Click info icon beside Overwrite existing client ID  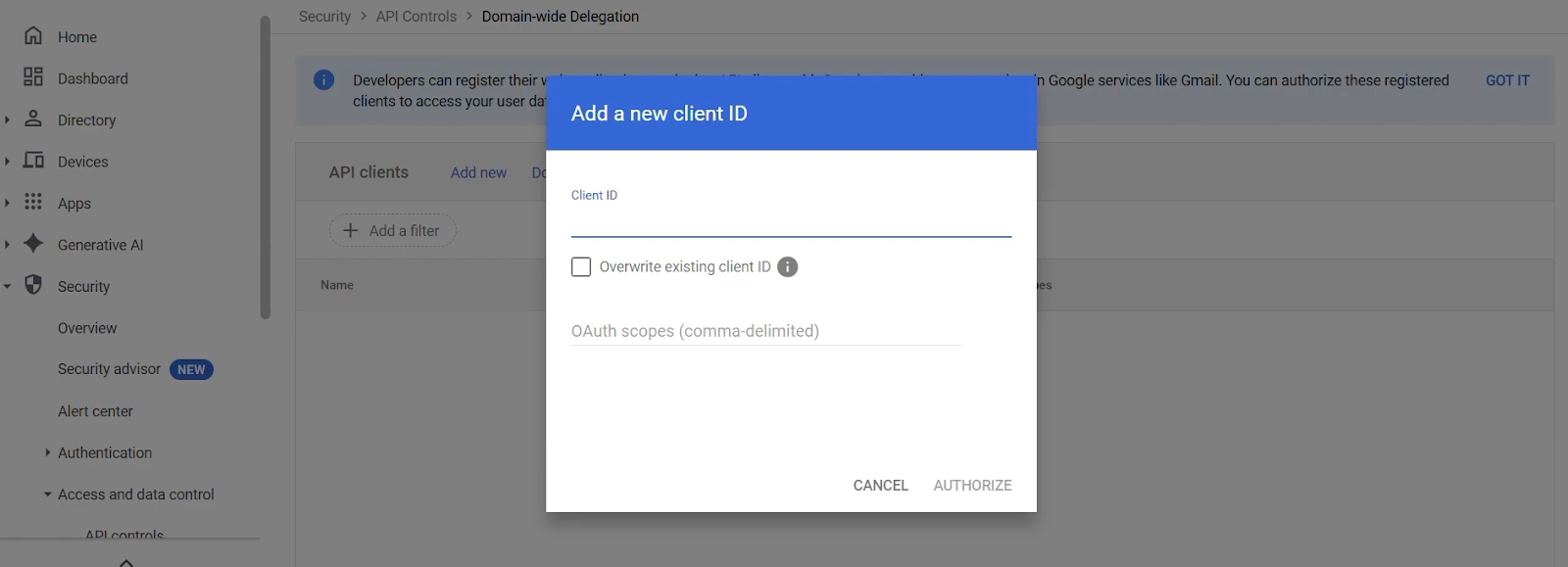(x=788, y=266)
